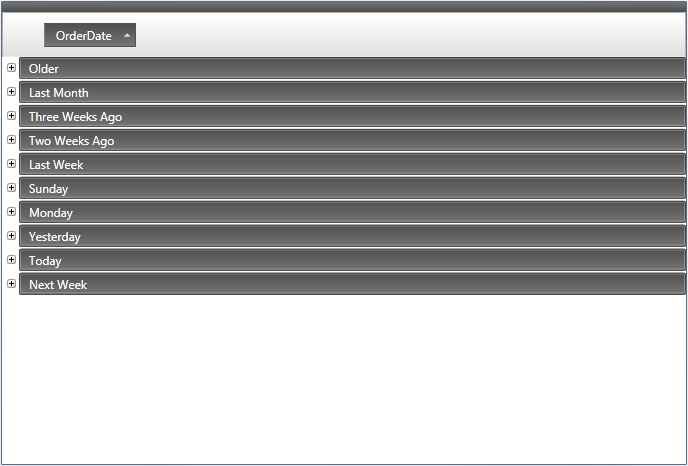The height and width of the screenshot is (466, 688).
Task: Select the Next Week group header row
Action: (352, 284)
